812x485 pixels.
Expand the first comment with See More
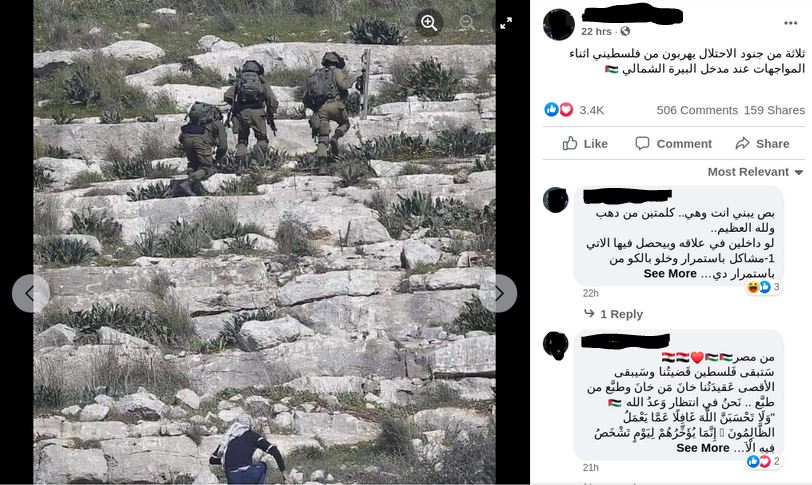click(670, 274)
